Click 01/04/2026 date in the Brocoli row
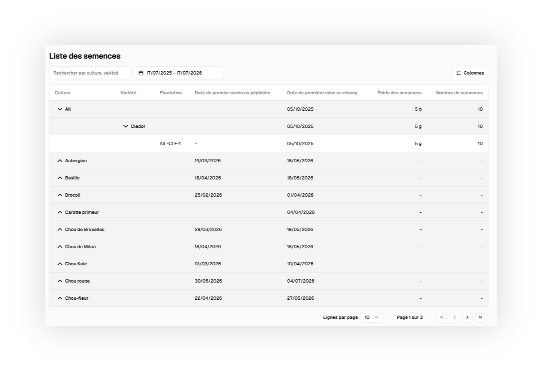Image resolution: width=542 pixels, height=371 pixels. (x=300, y=195)
